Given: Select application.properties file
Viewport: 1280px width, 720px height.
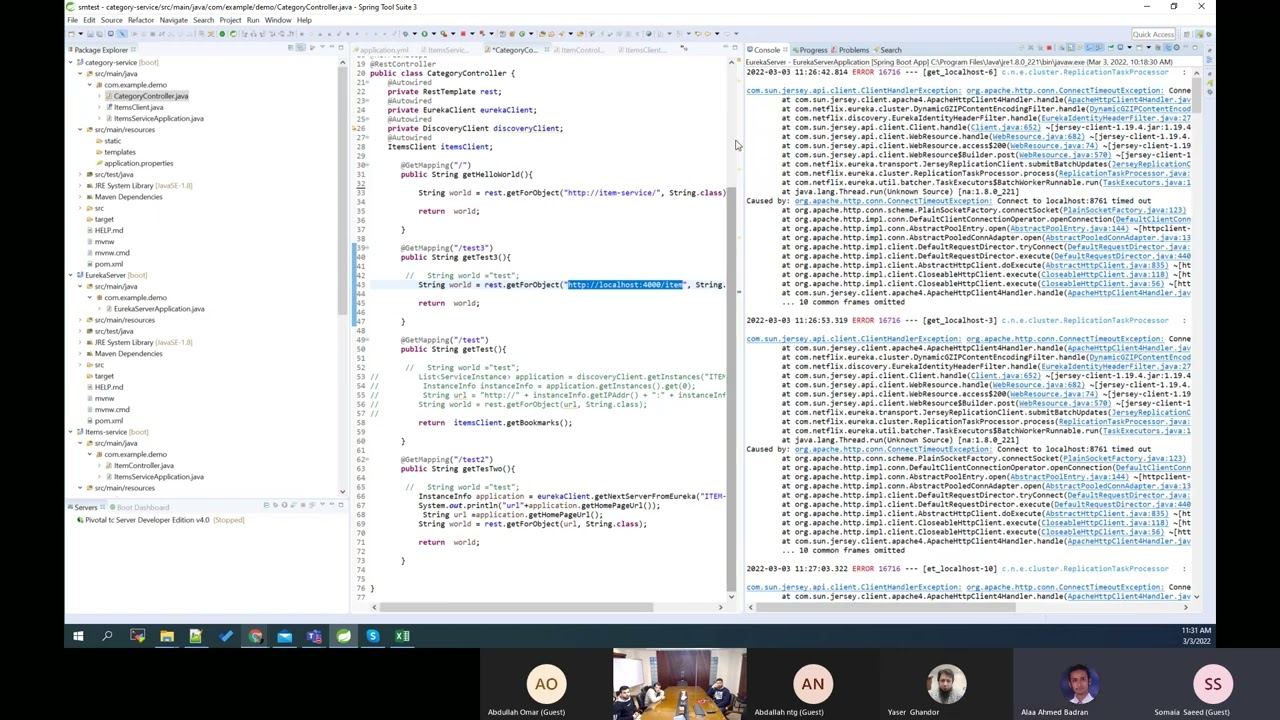Looking at the screenshot, I should 138,163.
